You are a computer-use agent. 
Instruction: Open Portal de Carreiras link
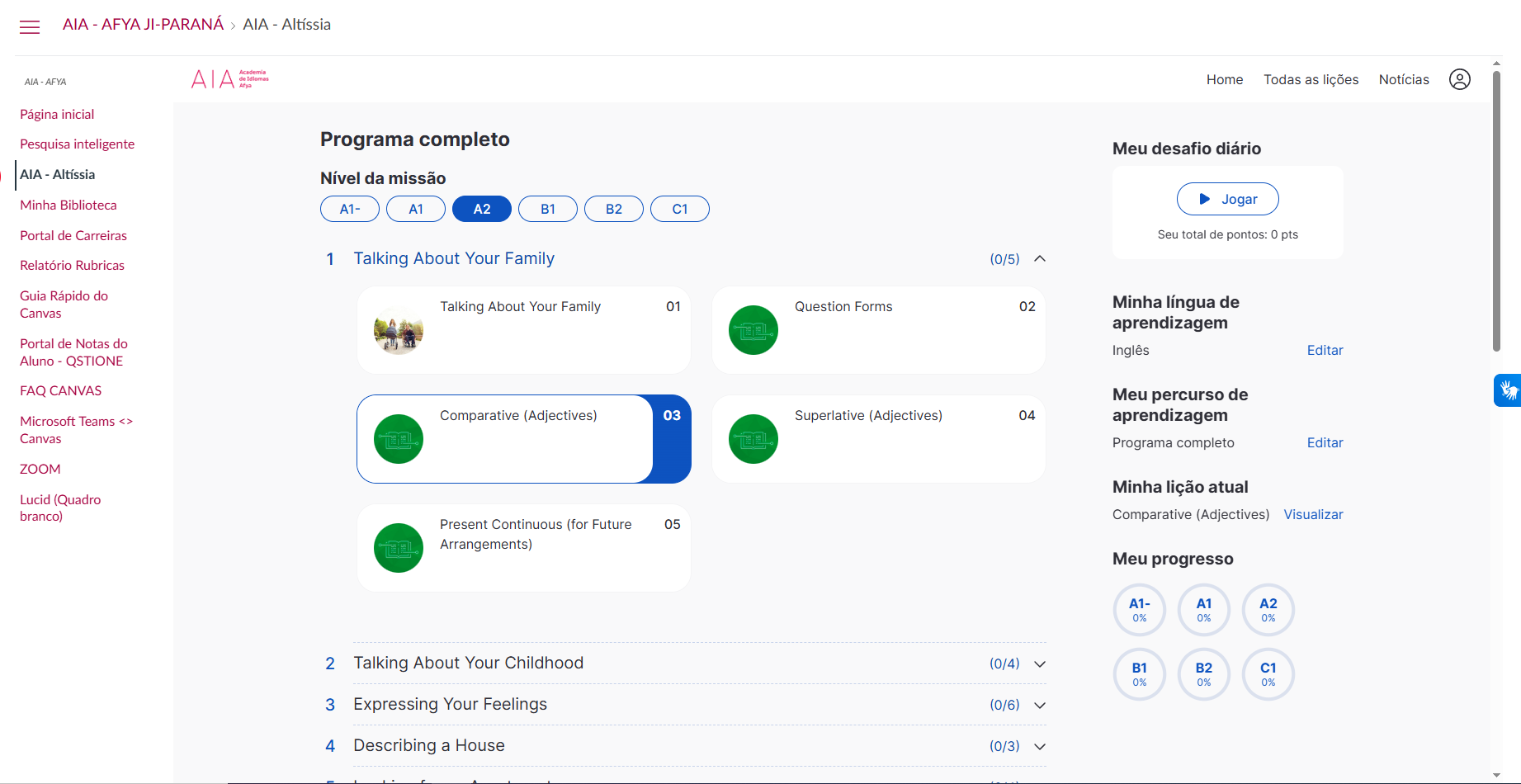pos(73,235)
